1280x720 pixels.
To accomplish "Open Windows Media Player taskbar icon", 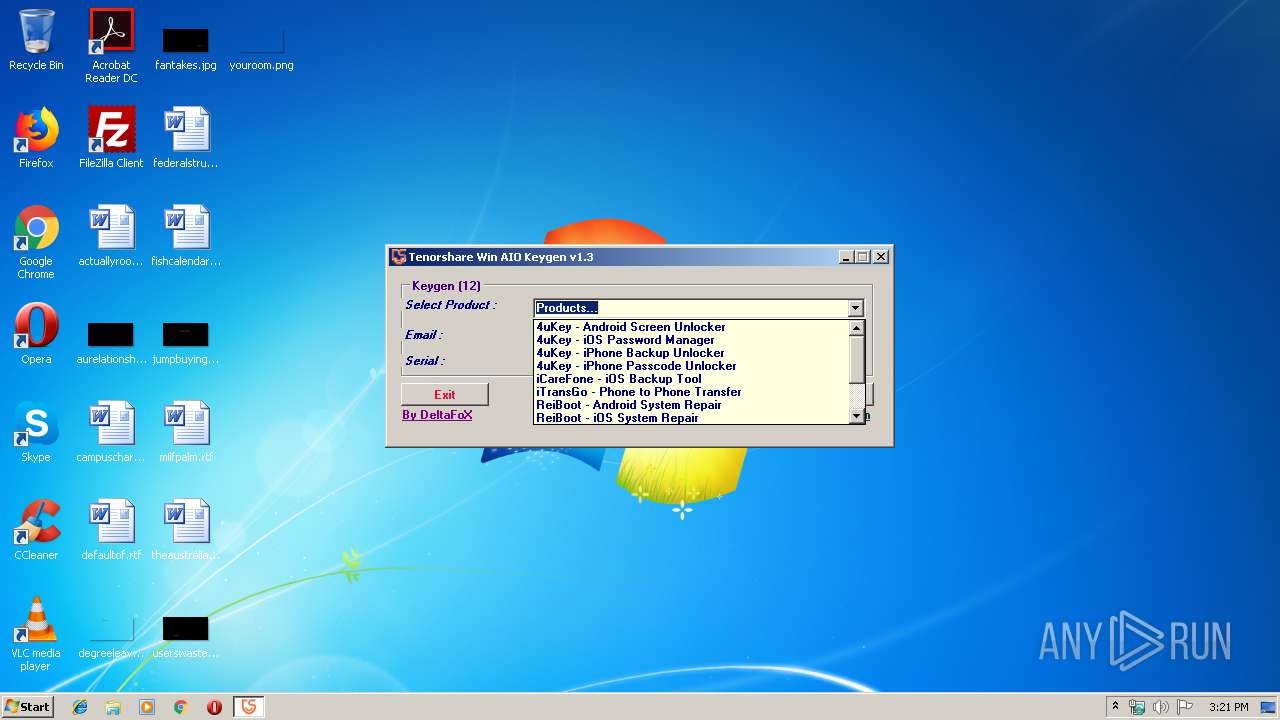I will coord(147,707).
